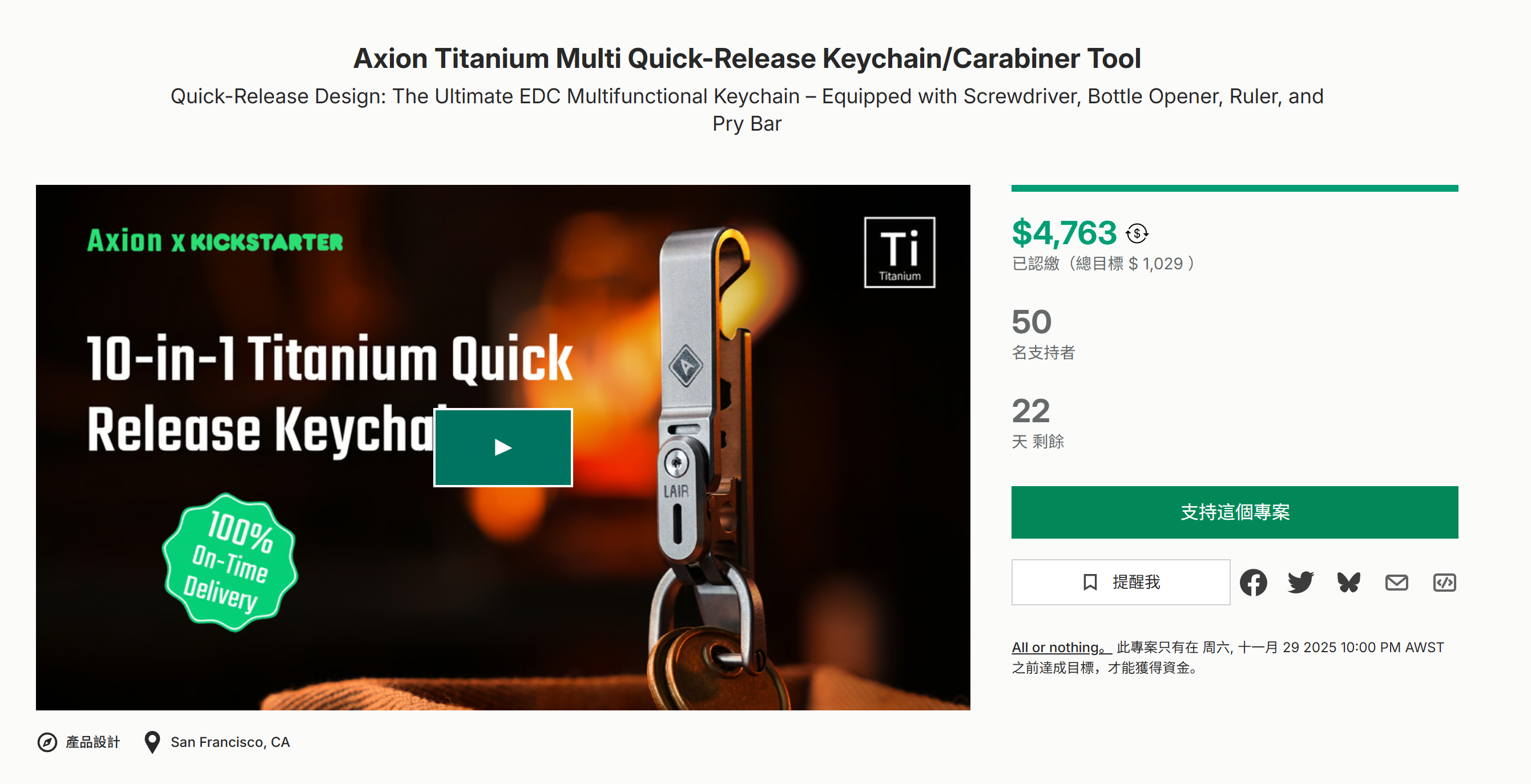This screenshot has height=784, width=1531.
Task: Click the $4,763 pledged amount
Action: click(x=1064, y=233)
